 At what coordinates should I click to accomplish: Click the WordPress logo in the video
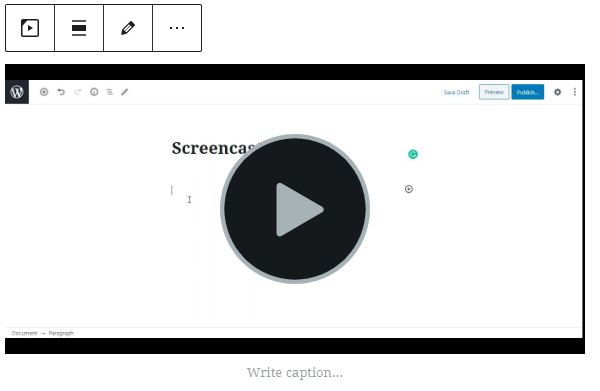tap(17, 92)
